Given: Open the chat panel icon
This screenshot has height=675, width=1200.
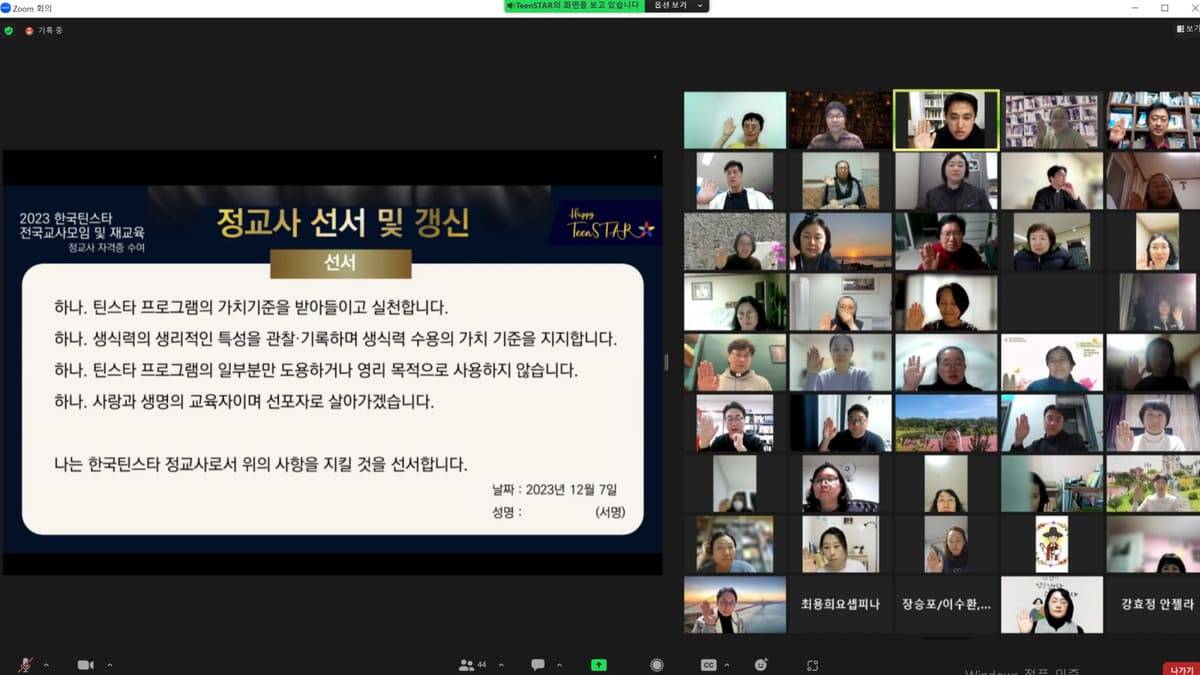Looking at the screenshot, I should click(538, 665).
